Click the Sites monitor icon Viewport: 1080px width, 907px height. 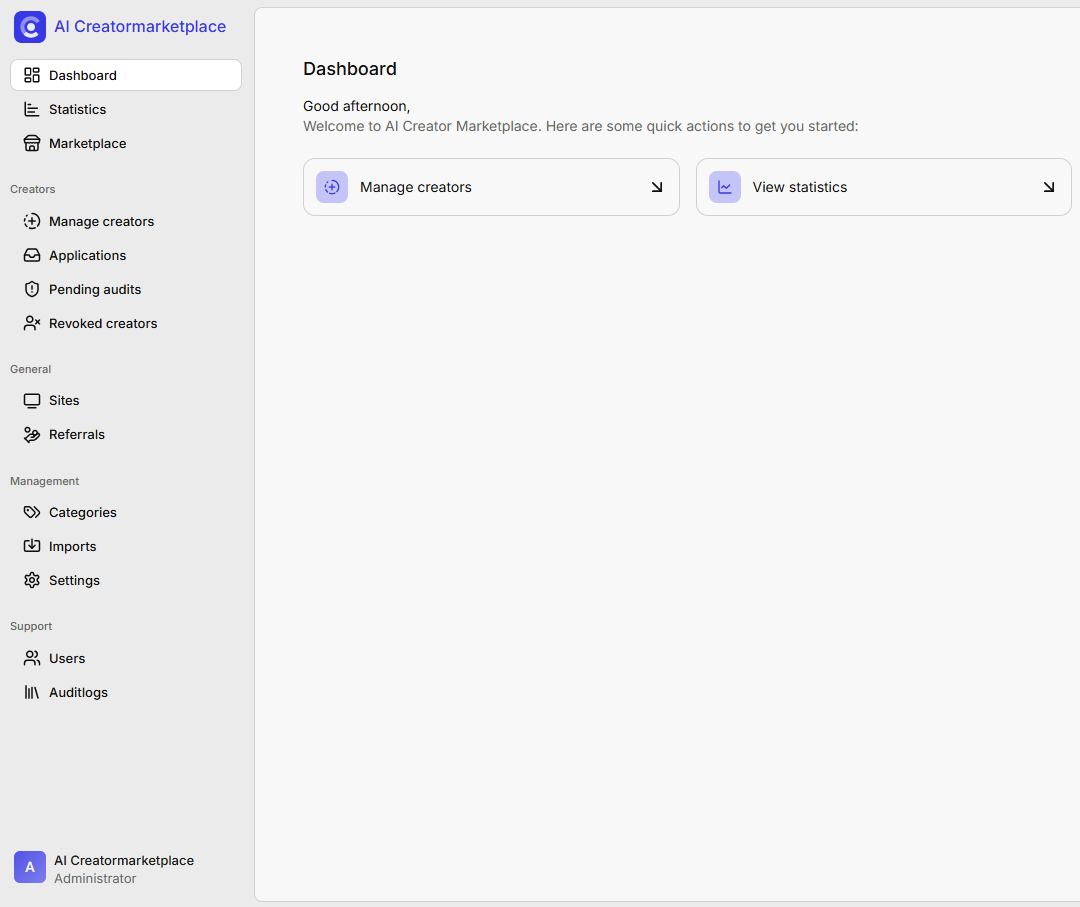click(31, 400)
